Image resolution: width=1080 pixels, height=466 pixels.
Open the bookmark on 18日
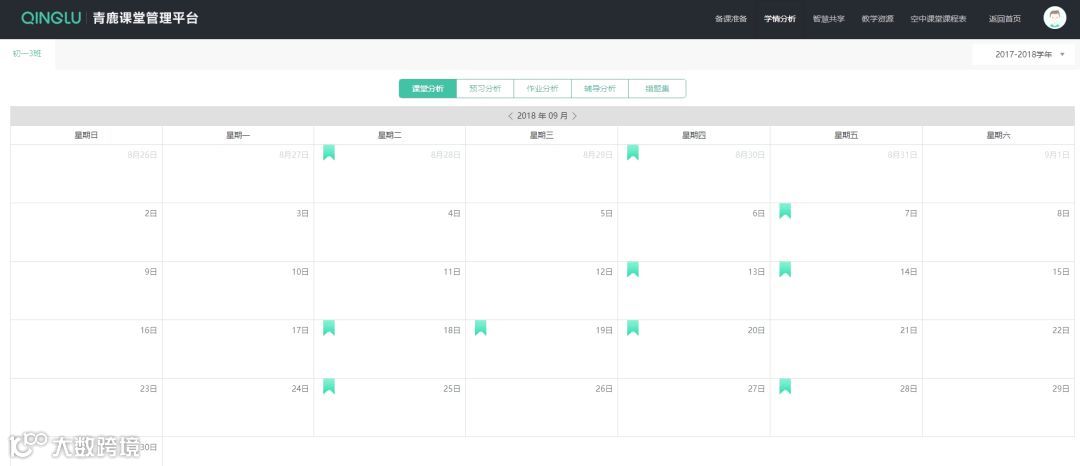(x=329, y=328)
